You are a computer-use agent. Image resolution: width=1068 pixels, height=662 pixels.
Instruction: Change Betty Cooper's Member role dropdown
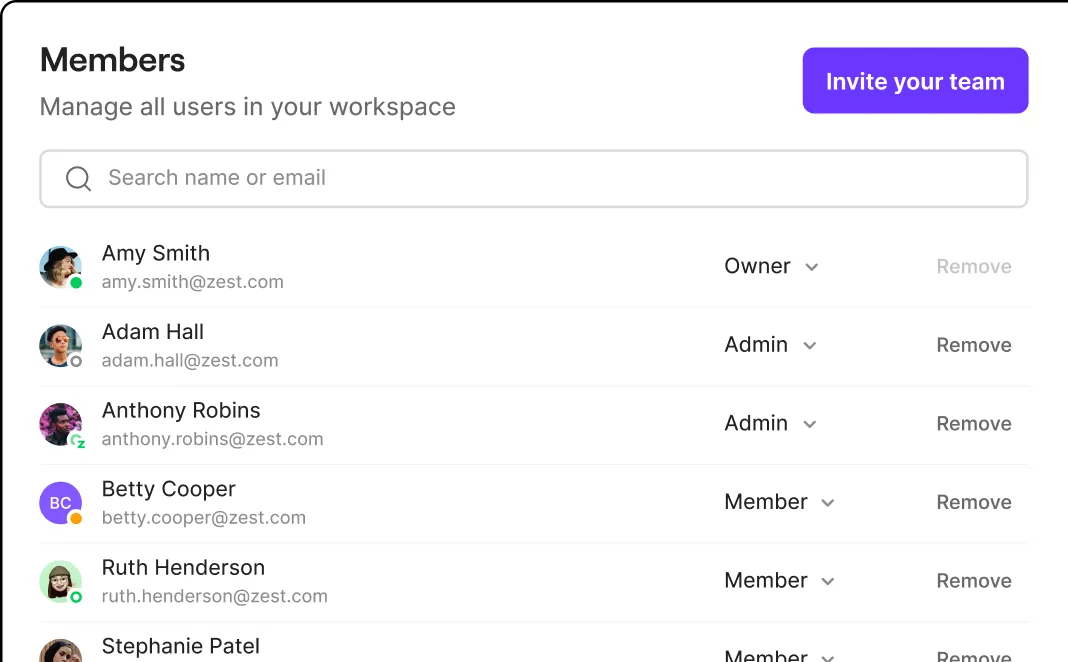[779, 502]
